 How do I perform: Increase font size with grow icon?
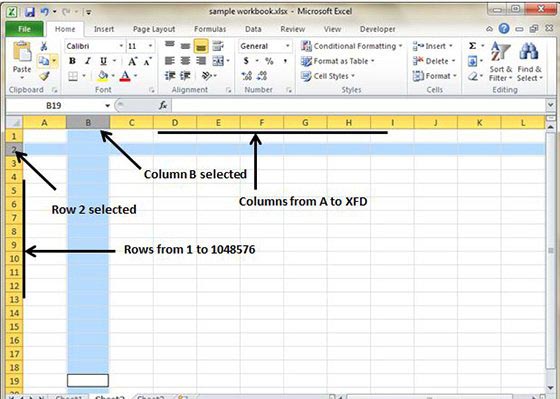[132, 61]
